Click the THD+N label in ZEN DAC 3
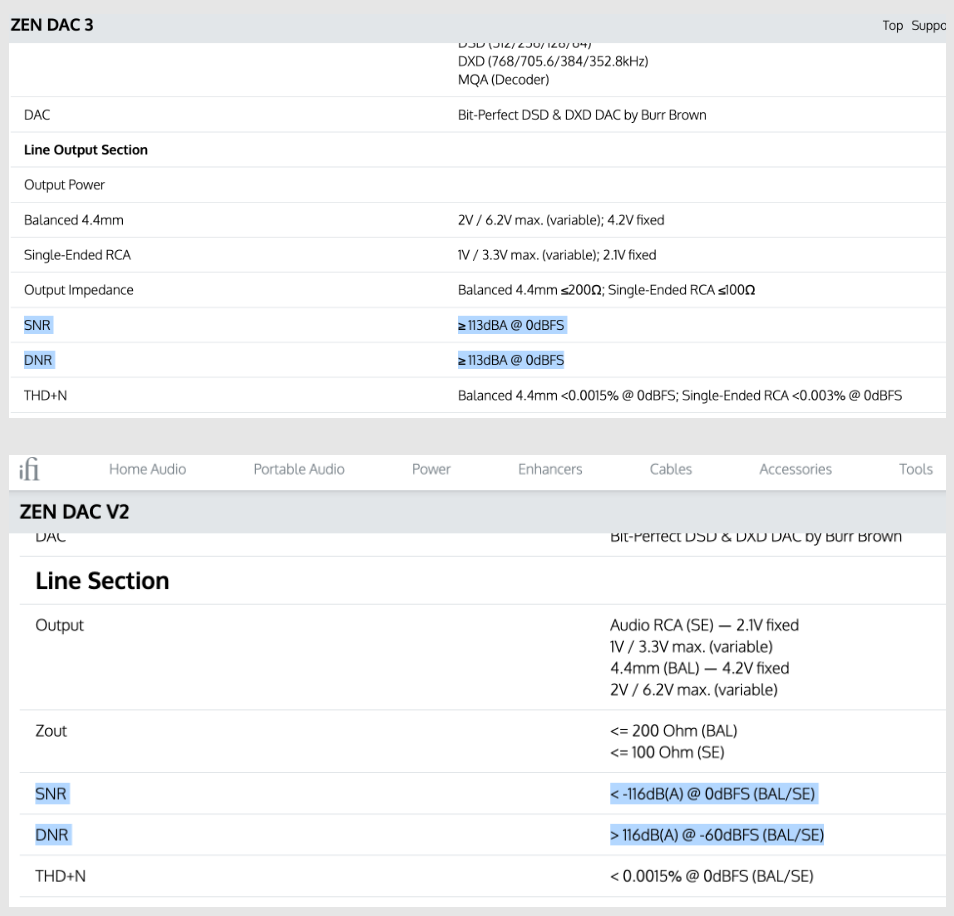This screenshot has width=954, height=916. [x=46, y=395]
